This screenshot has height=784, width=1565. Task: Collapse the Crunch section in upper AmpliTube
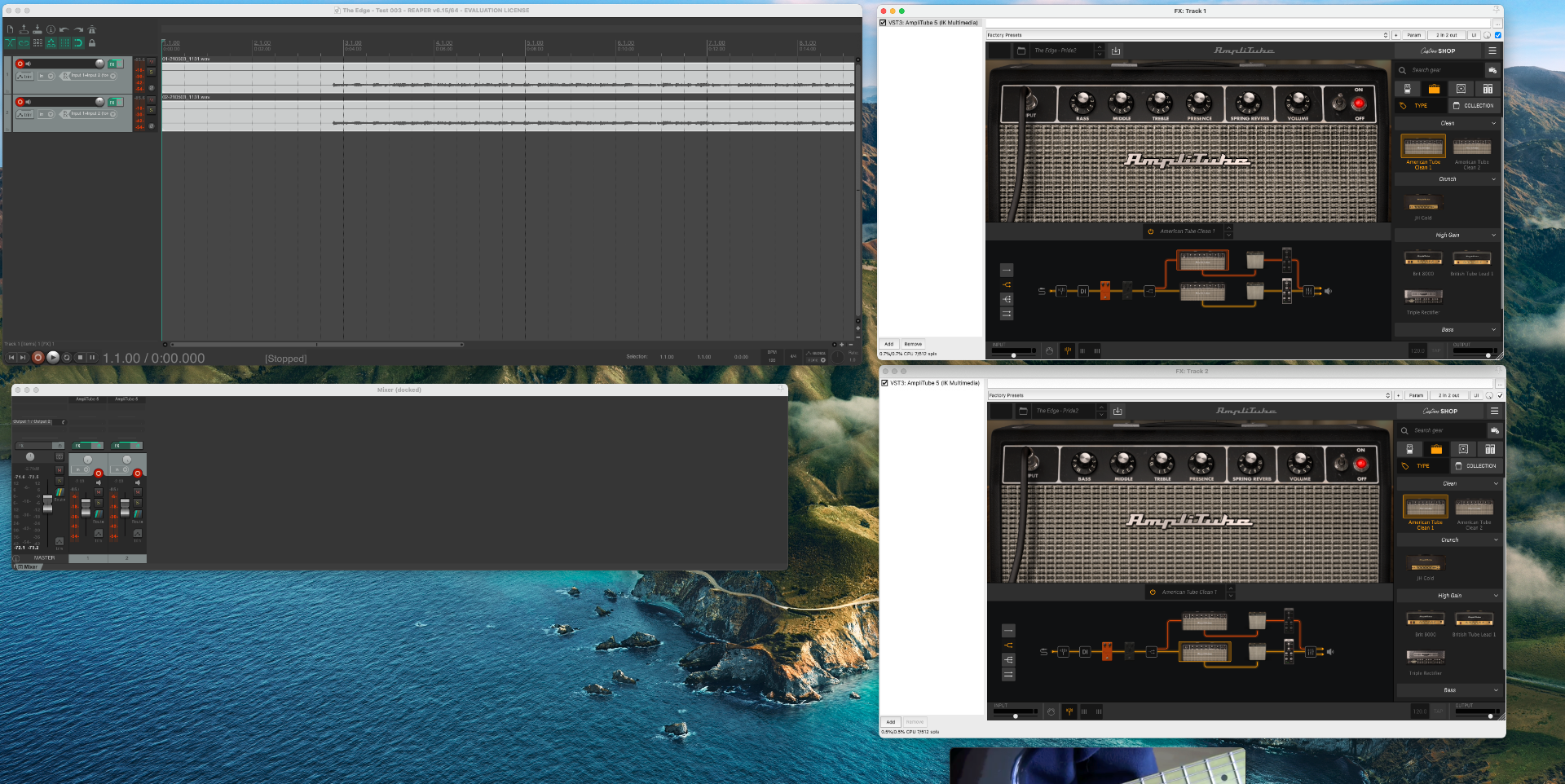point(1448,179)
